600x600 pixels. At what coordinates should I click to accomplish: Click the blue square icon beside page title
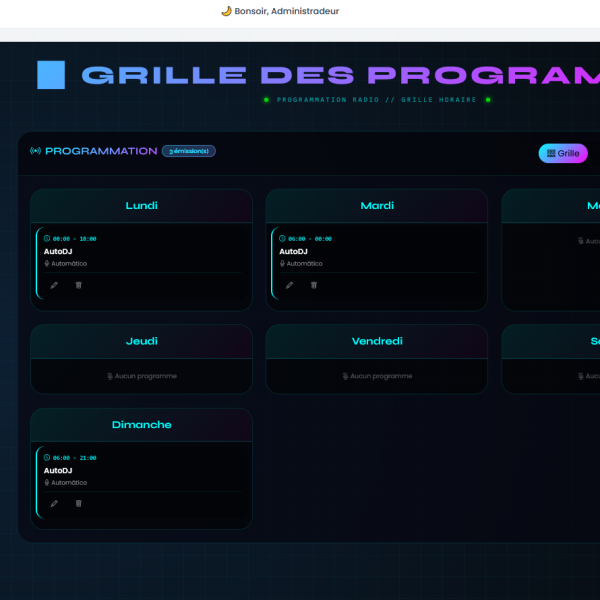[51, 75]
